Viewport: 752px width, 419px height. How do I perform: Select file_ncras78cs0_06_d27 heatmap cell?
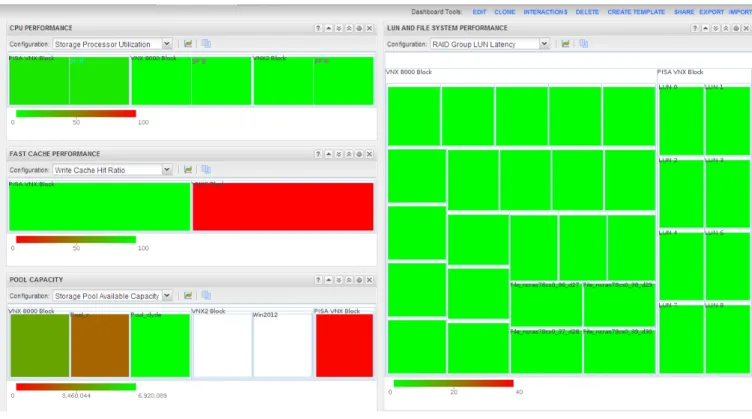point(546,304)
